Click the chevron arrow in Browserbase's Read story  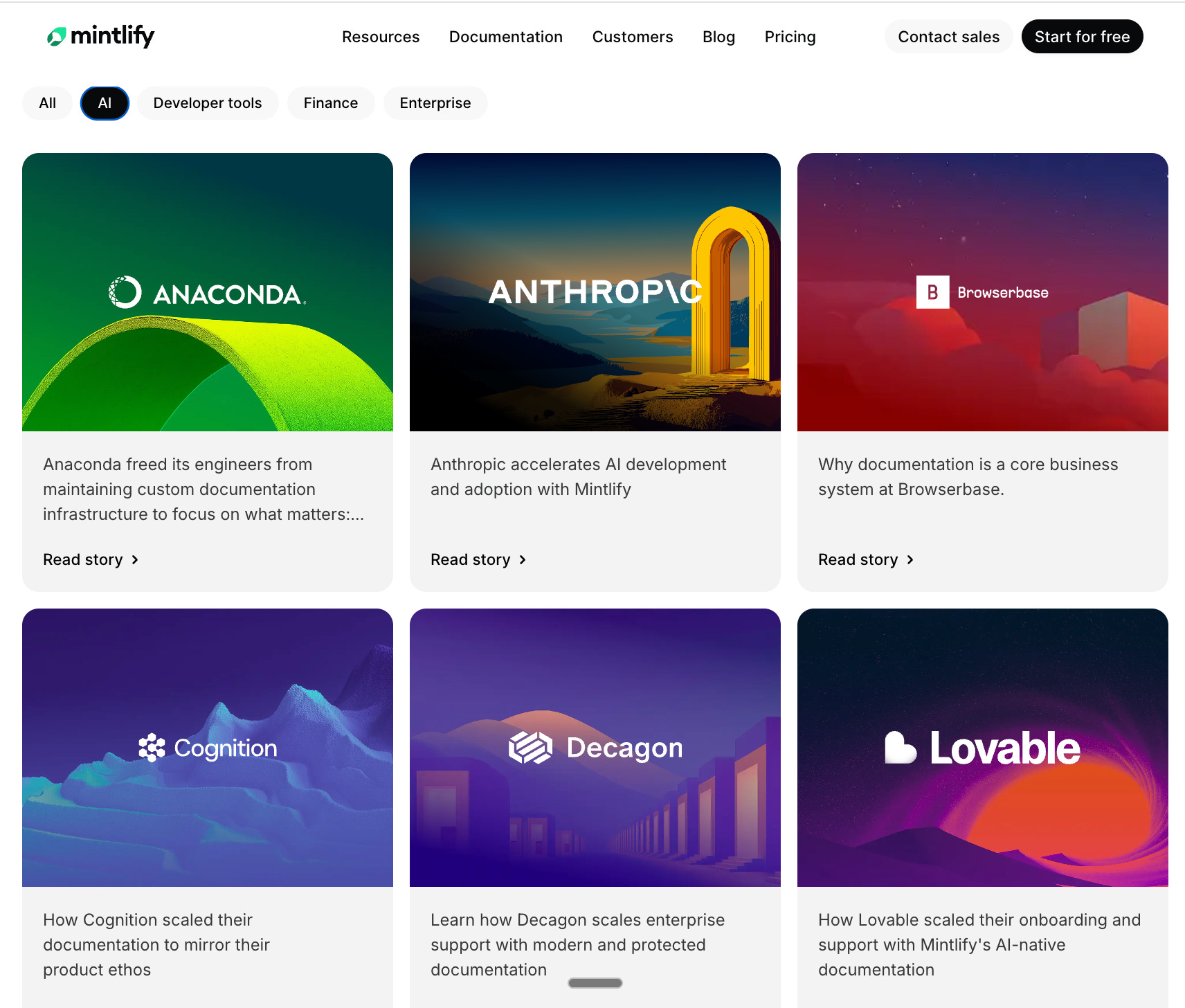point(910,560)
